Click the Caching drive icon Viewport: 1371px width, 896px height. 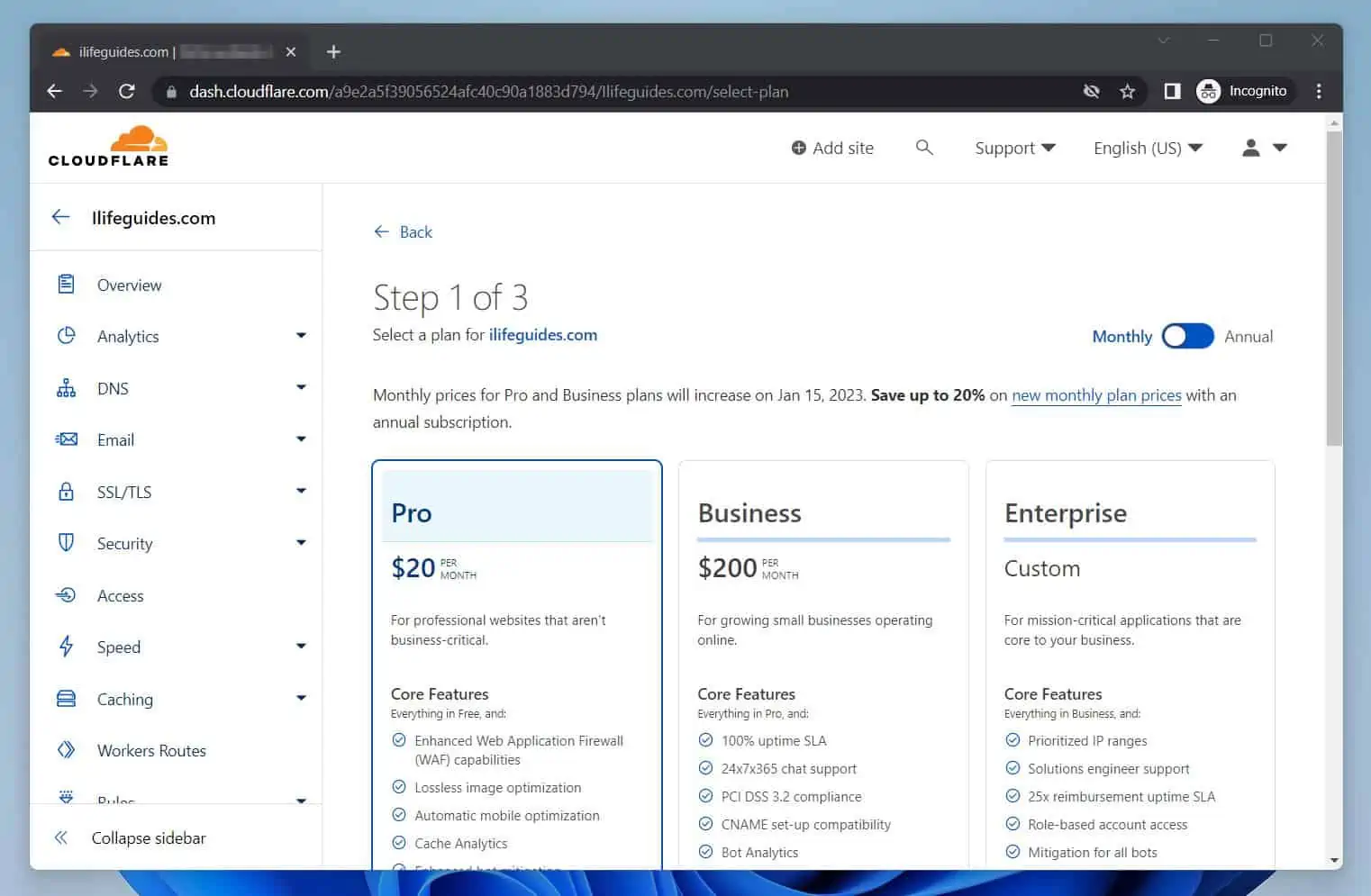(x=66, y=699)
